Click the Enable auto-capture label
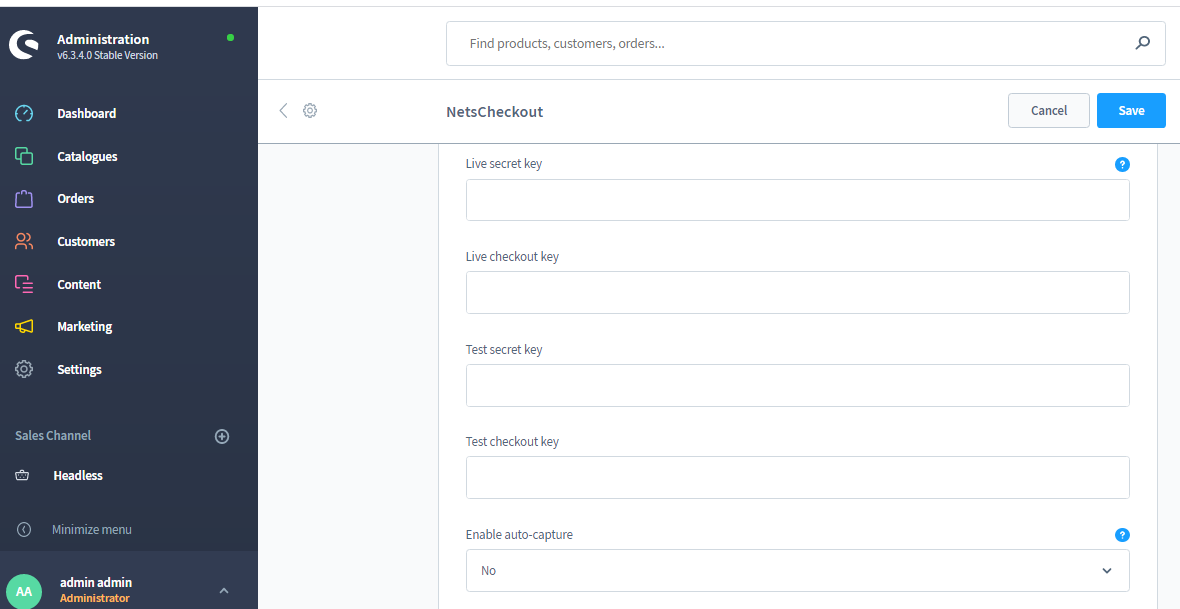 click(519, 534)
